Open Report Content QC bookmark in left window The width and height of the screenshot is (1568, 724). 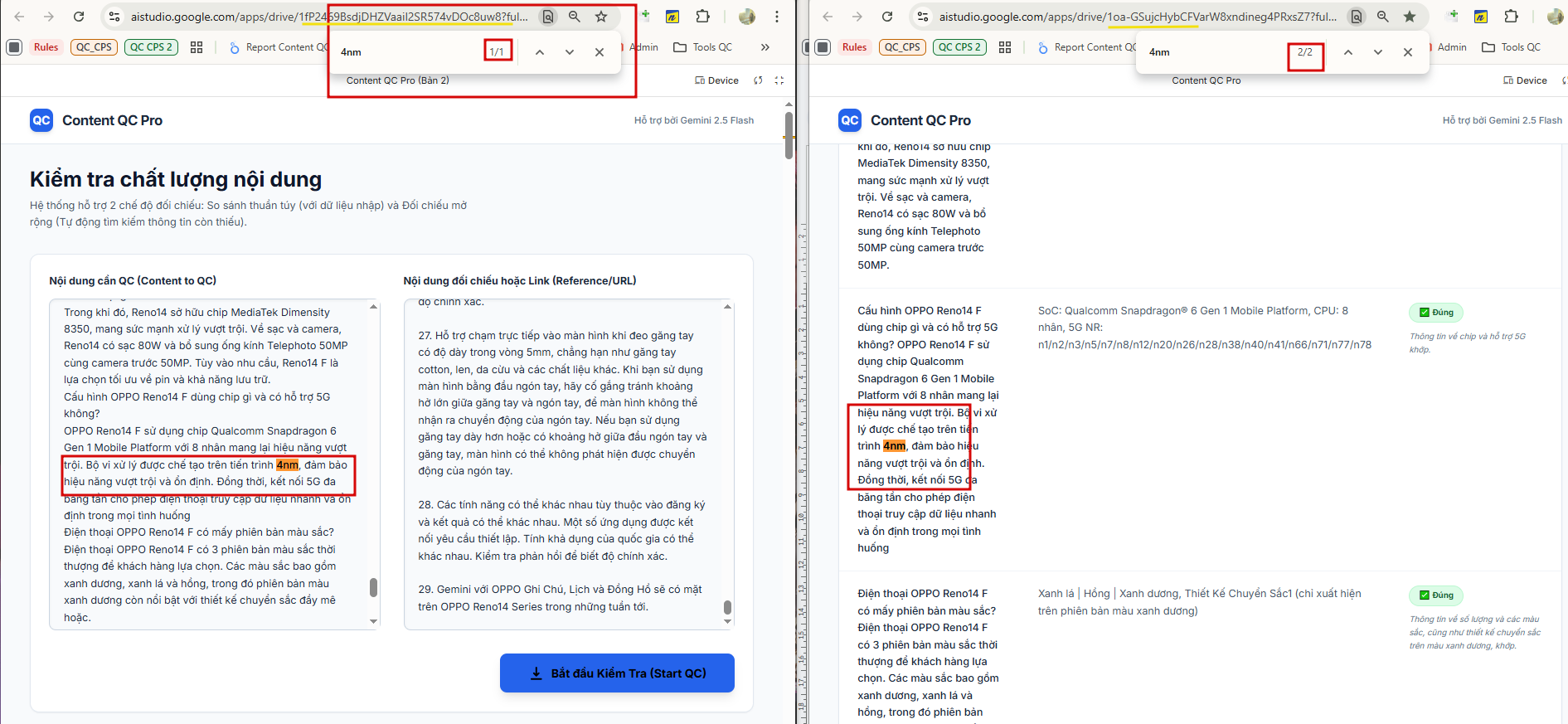click(x=278, y=47)
